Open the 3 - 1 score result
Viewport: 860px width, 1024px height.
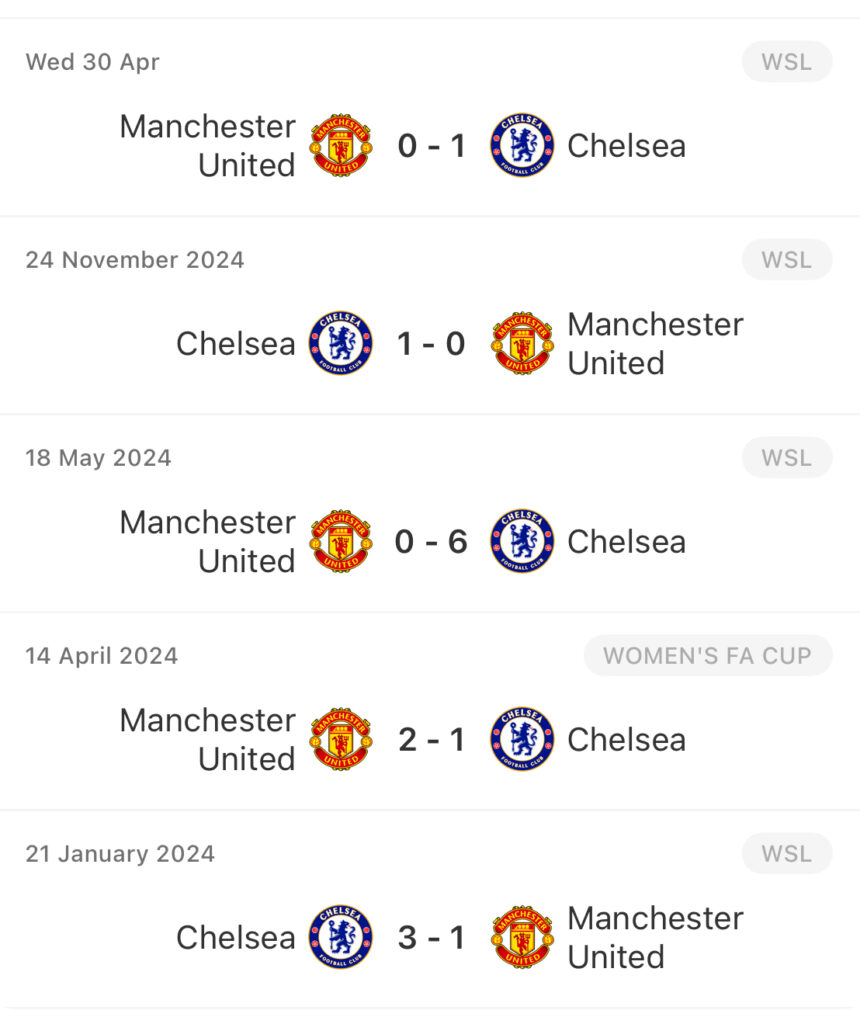tap(431, 937)
